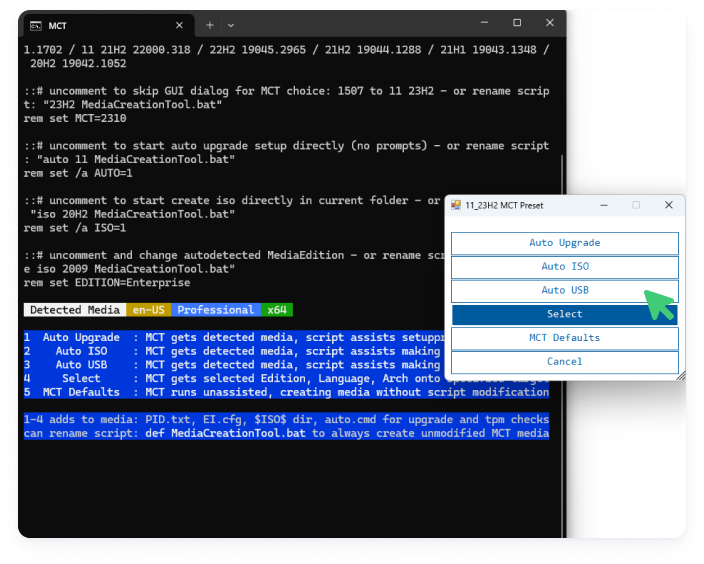
Task: Switch to the MCT terminal tab
Action: (x=109, y=26)
